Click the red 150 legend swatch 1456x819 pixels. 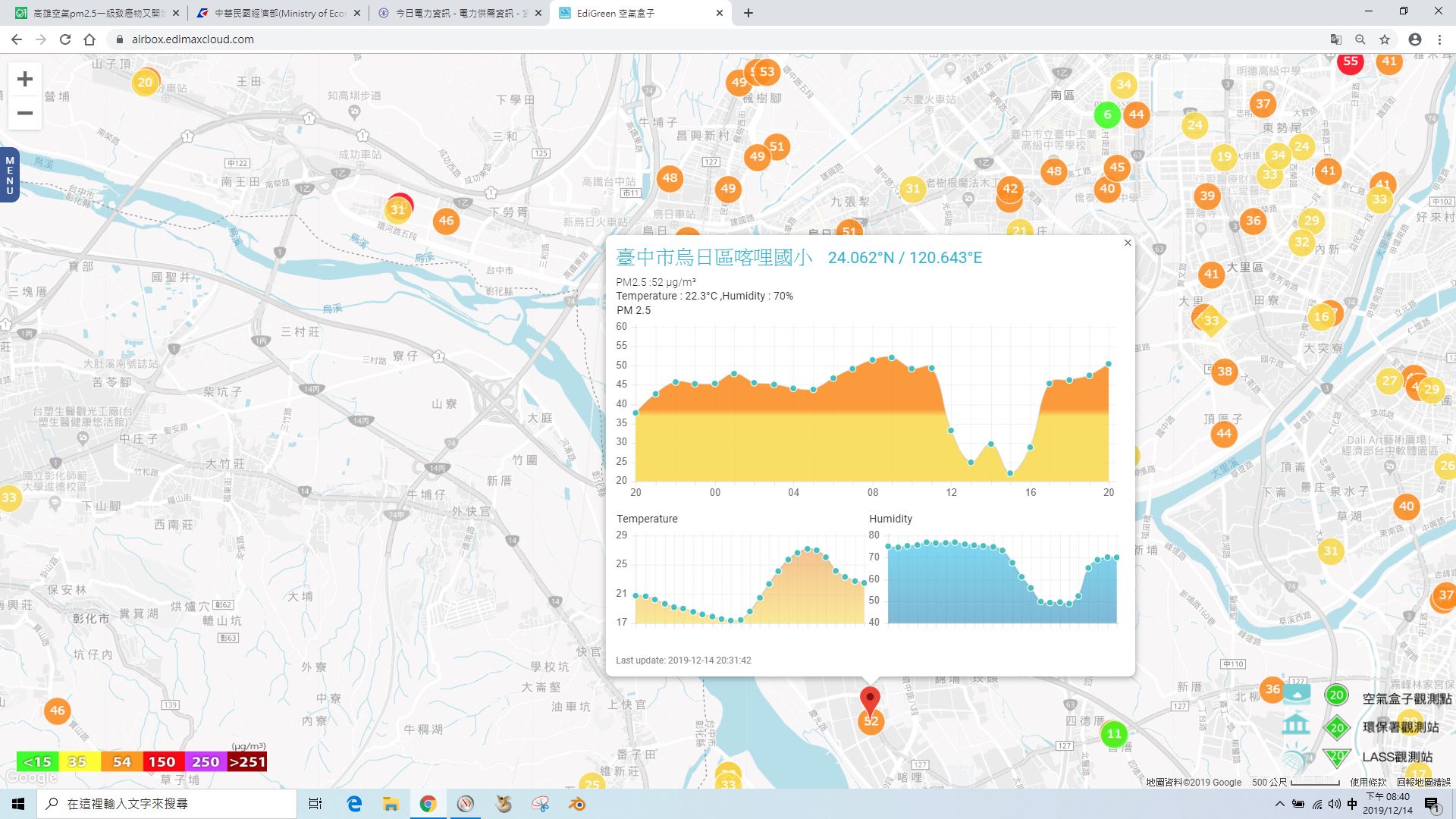click(162, 761)
